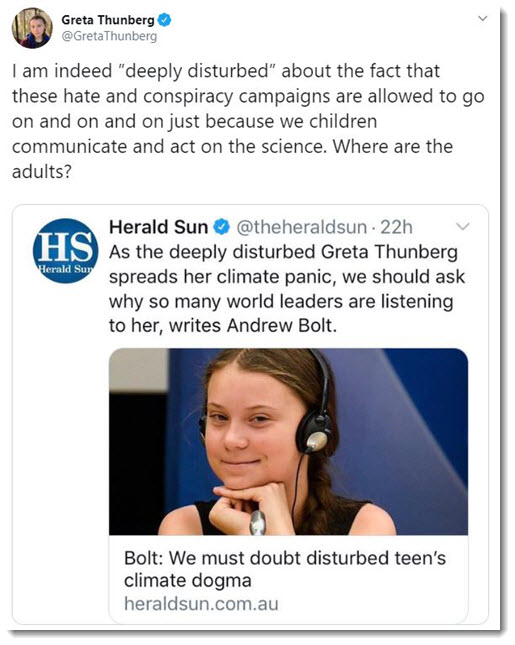The height and width of the screenshot is (645, 515).
Task: Click the Herald Sun HS logo avatar
Action: [x=65, y=251]
